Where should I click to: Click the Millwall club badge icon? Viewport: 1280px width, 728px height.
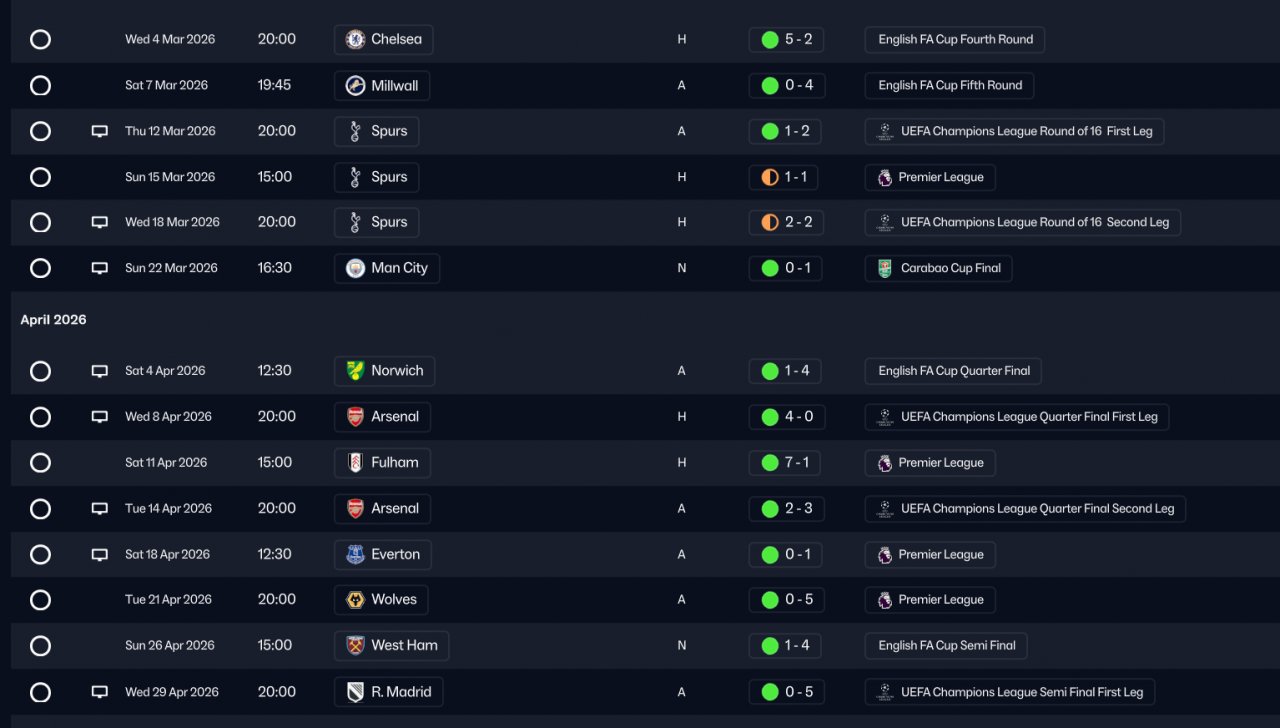pos(355,86)
